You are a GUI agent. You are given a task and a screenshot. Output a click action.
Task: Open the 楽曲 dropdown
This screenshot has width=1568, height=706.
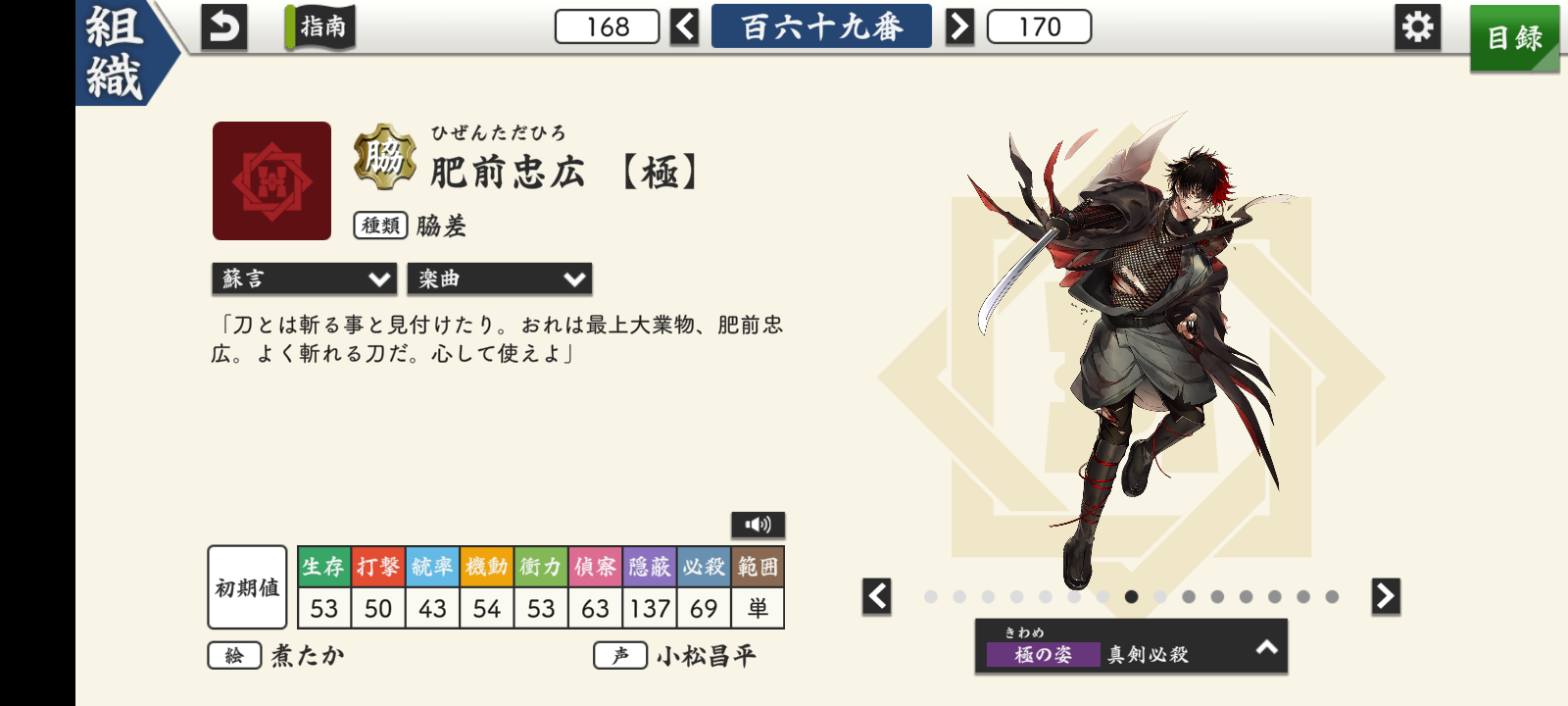499,279
